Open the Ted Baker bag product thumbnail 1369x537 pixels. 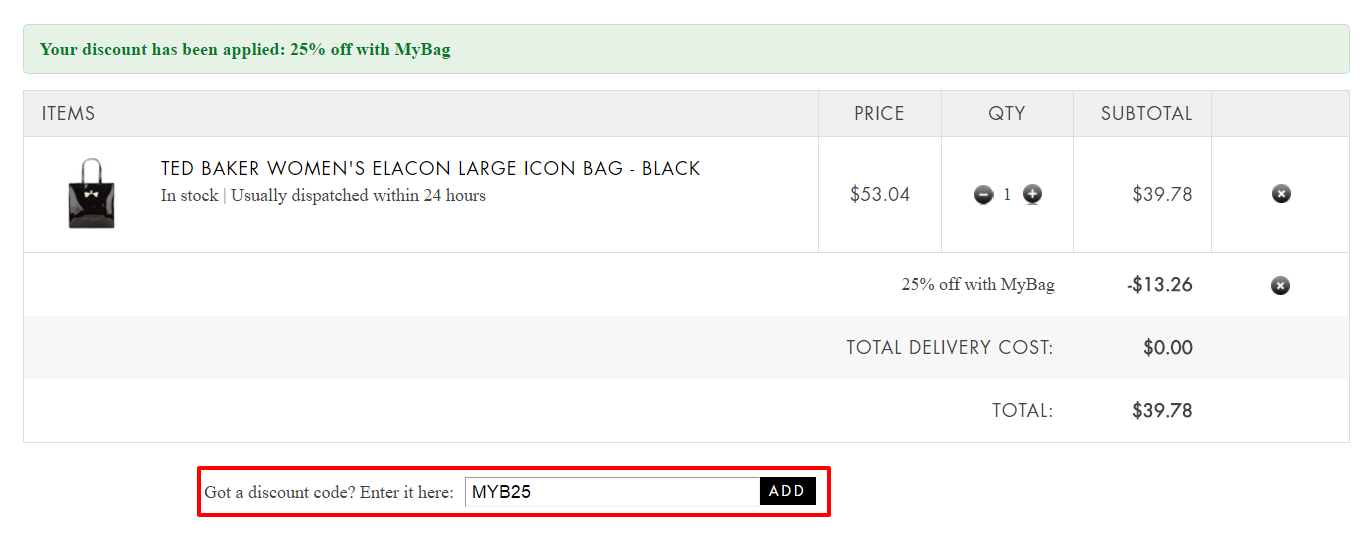91,193
